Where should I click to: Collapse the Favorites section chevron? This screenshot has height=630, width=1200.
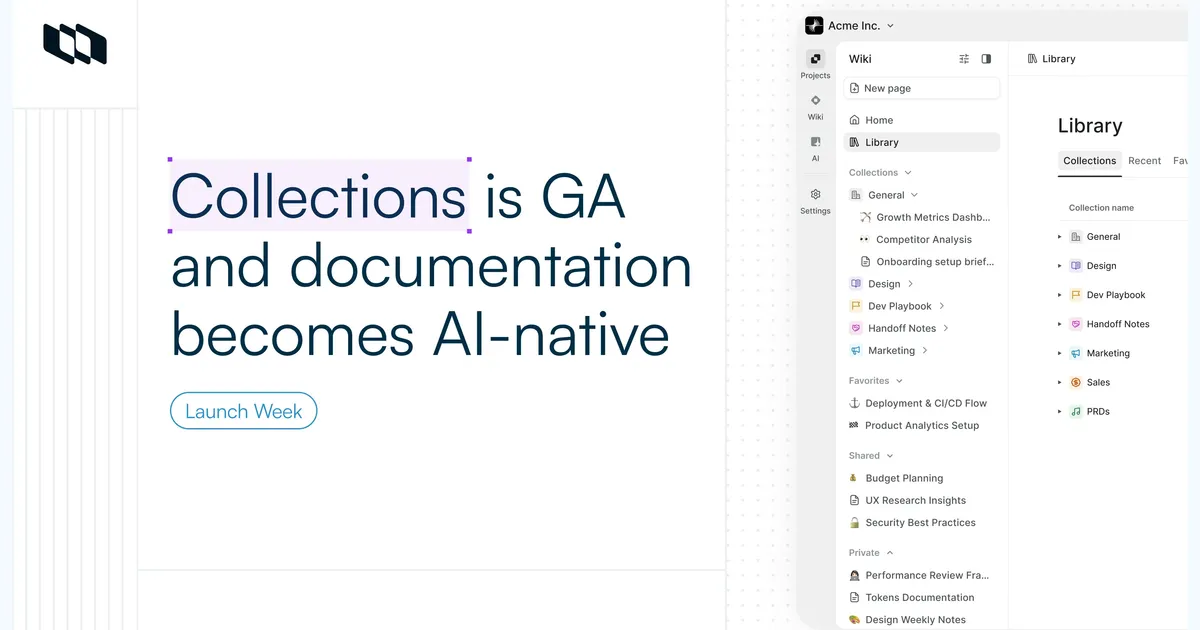899,381
